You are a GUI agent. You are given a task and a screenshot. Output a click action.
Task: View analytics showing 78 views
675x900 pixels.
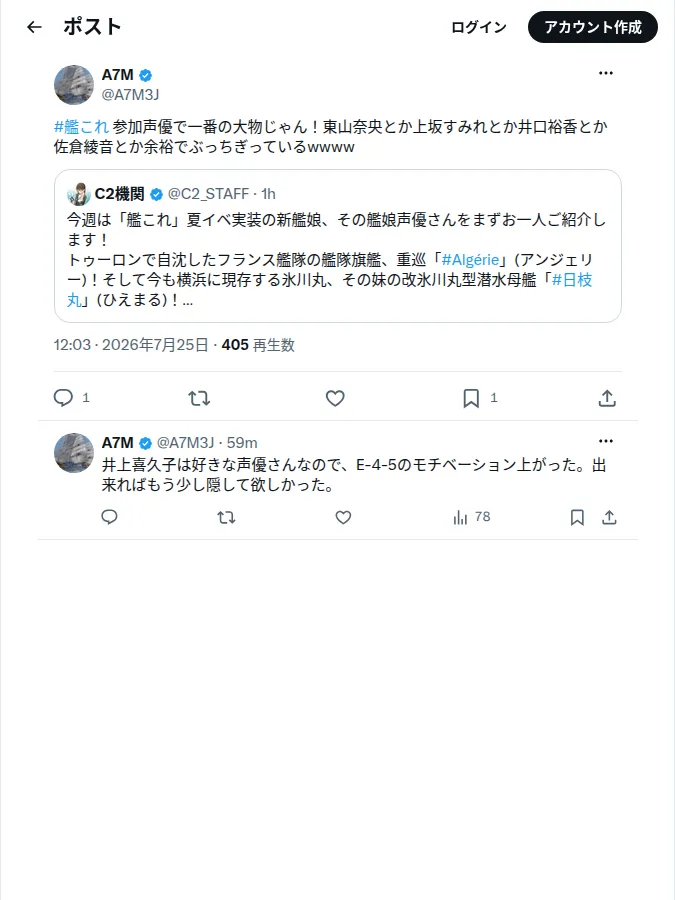[471, 517]
